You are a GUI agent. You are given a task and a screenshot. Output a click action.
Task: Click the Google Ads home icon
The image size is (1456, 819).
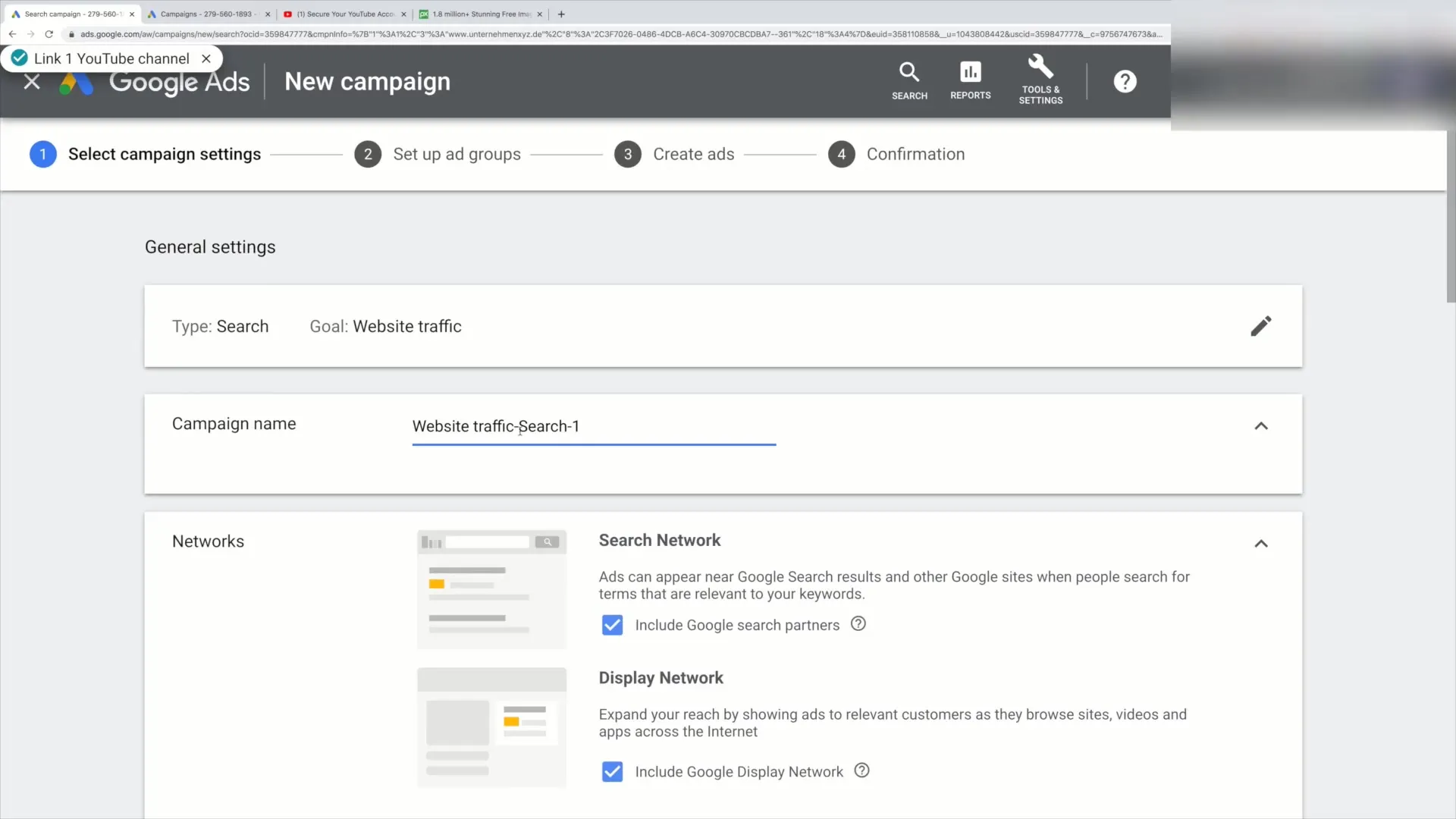click(x=75, y=81)
